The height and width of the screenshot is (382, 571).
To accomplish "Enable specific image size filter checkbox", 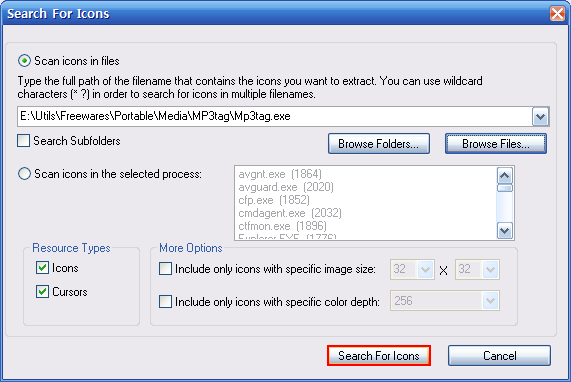I will (x=165, y=269).
